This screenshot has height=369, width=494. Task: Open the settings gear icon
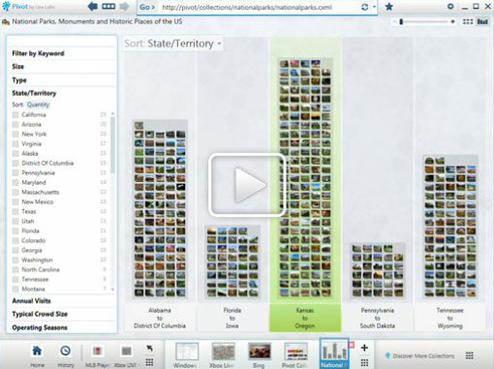450,6
